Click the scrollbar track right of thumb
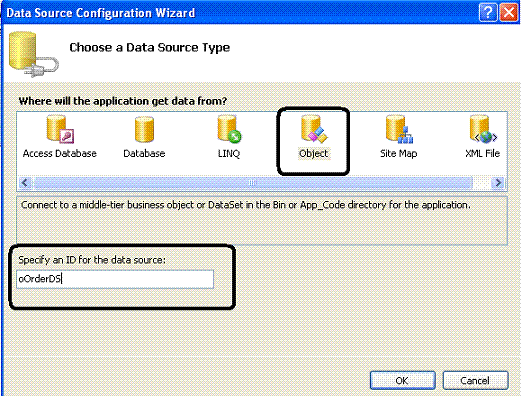 482,183
